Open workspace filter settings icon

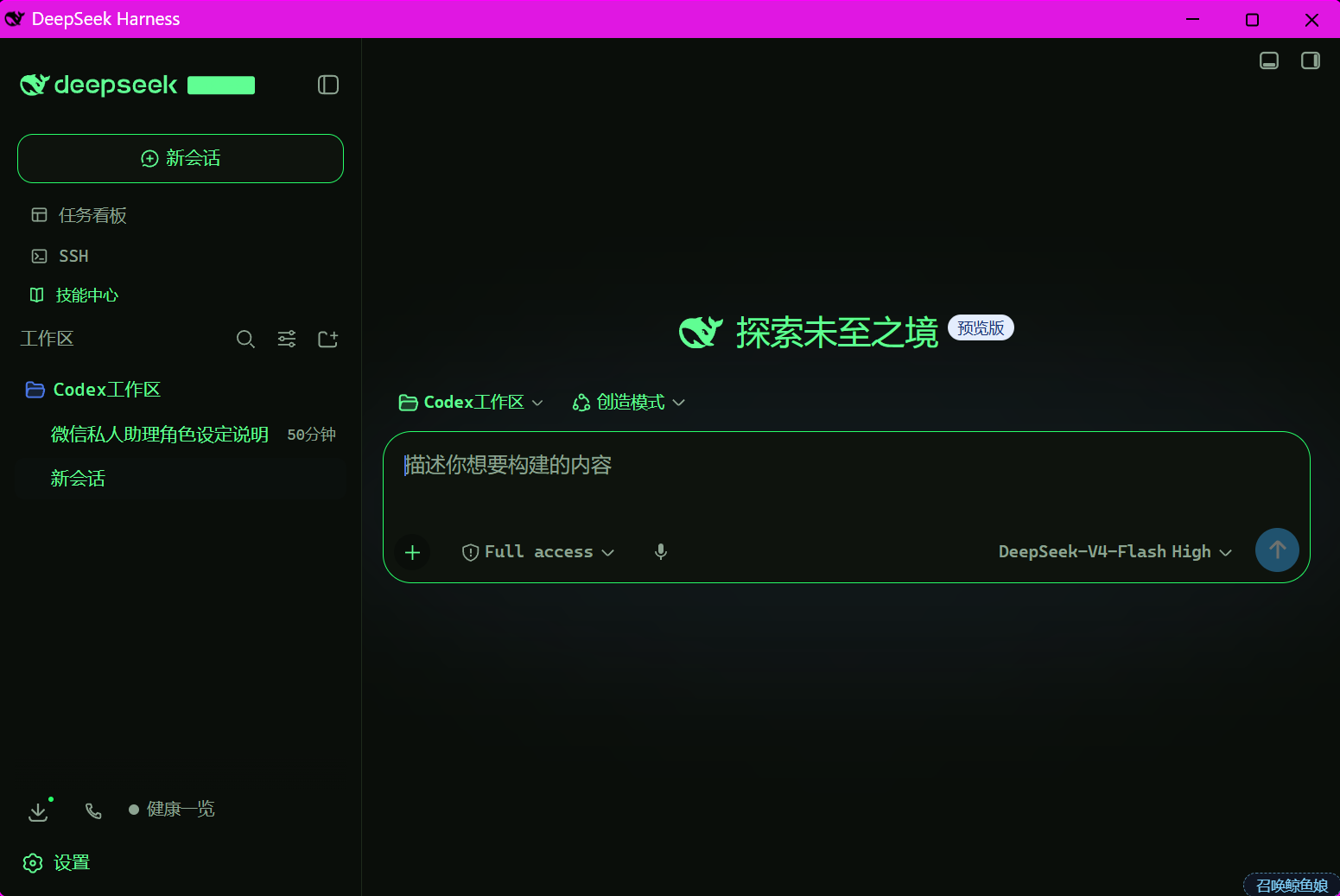287,339
